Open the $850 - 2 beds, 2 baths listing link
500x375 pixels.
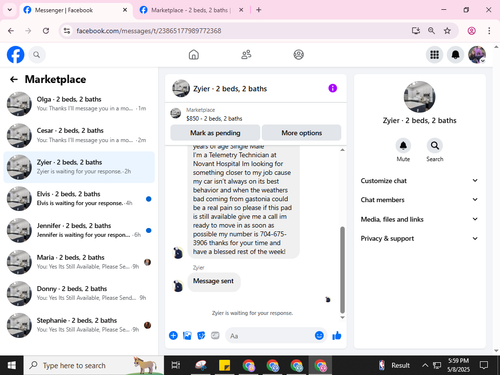pos(214,118)
